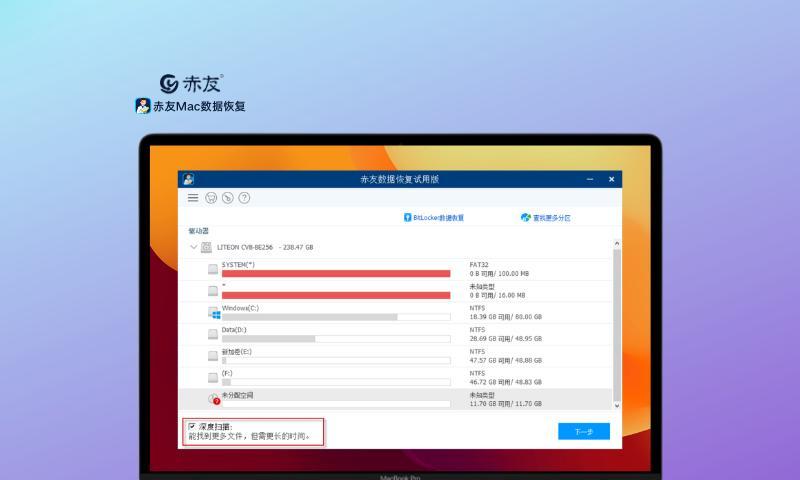800x480 pixels.
Task: Collapse the LITEON CVB-8E256 drive tree
Action: 193,247
